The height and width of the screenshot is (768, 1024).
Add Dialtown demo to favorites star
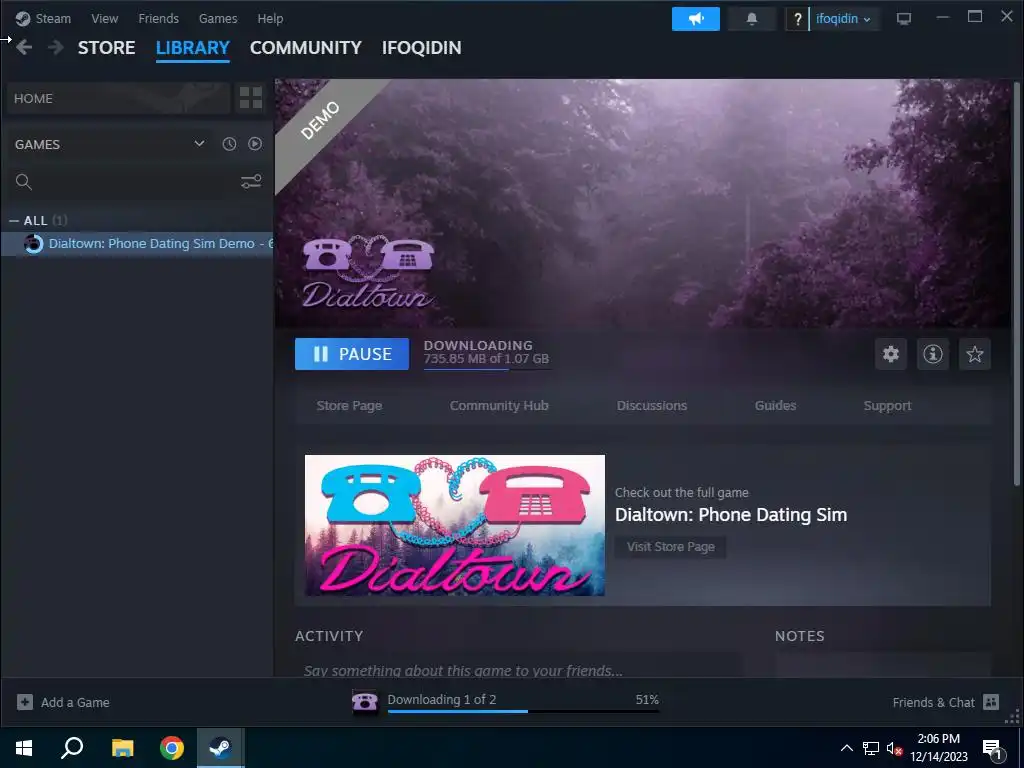(974, 354)
